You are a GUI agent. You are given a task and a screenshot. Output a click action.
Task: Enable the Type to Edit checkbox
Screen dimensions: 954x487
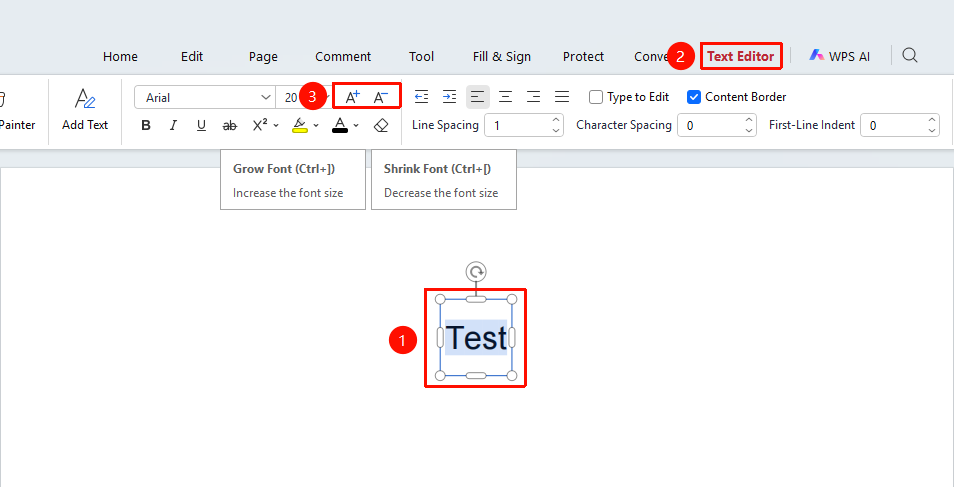(596, 97)
